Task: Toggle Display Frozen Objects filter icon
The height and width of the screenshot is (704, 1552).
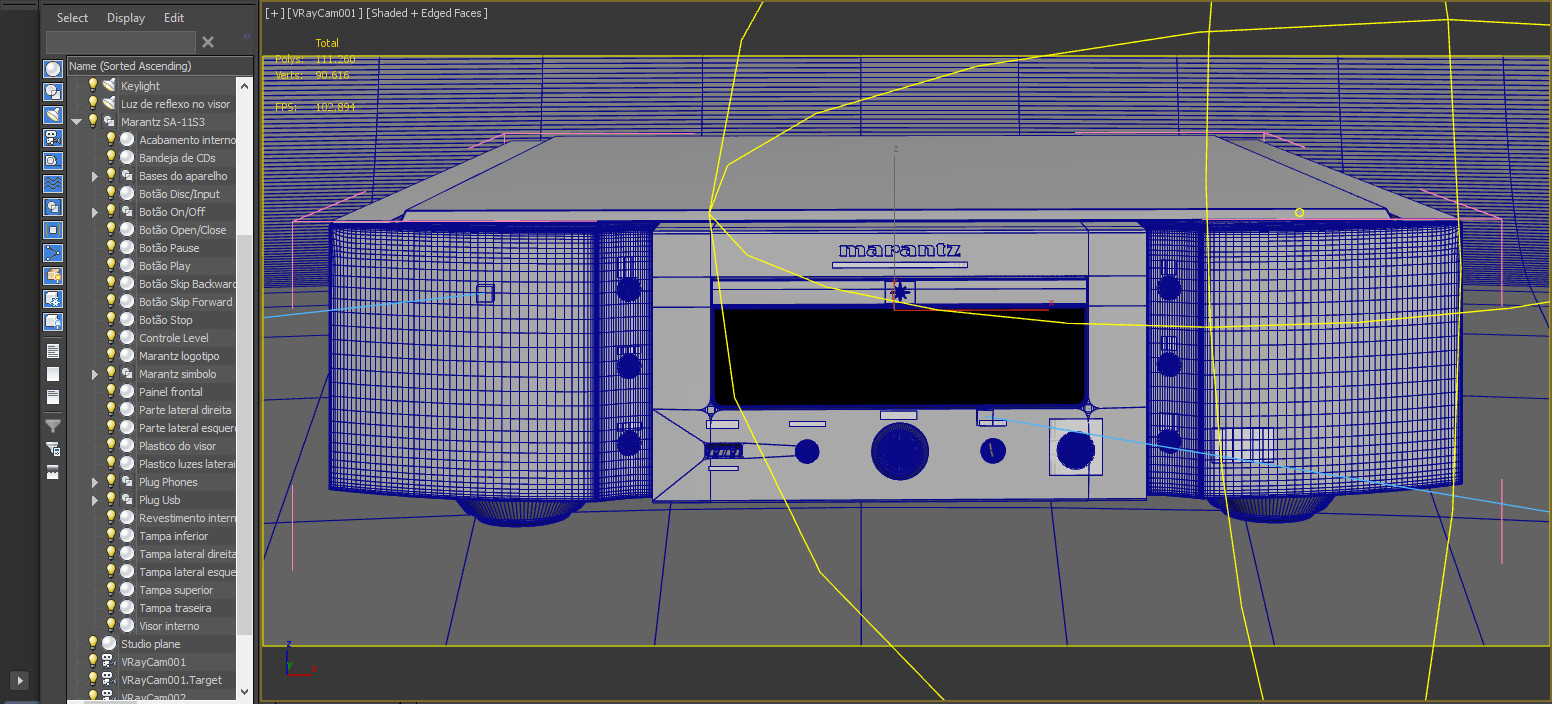Action: [53, 299]
